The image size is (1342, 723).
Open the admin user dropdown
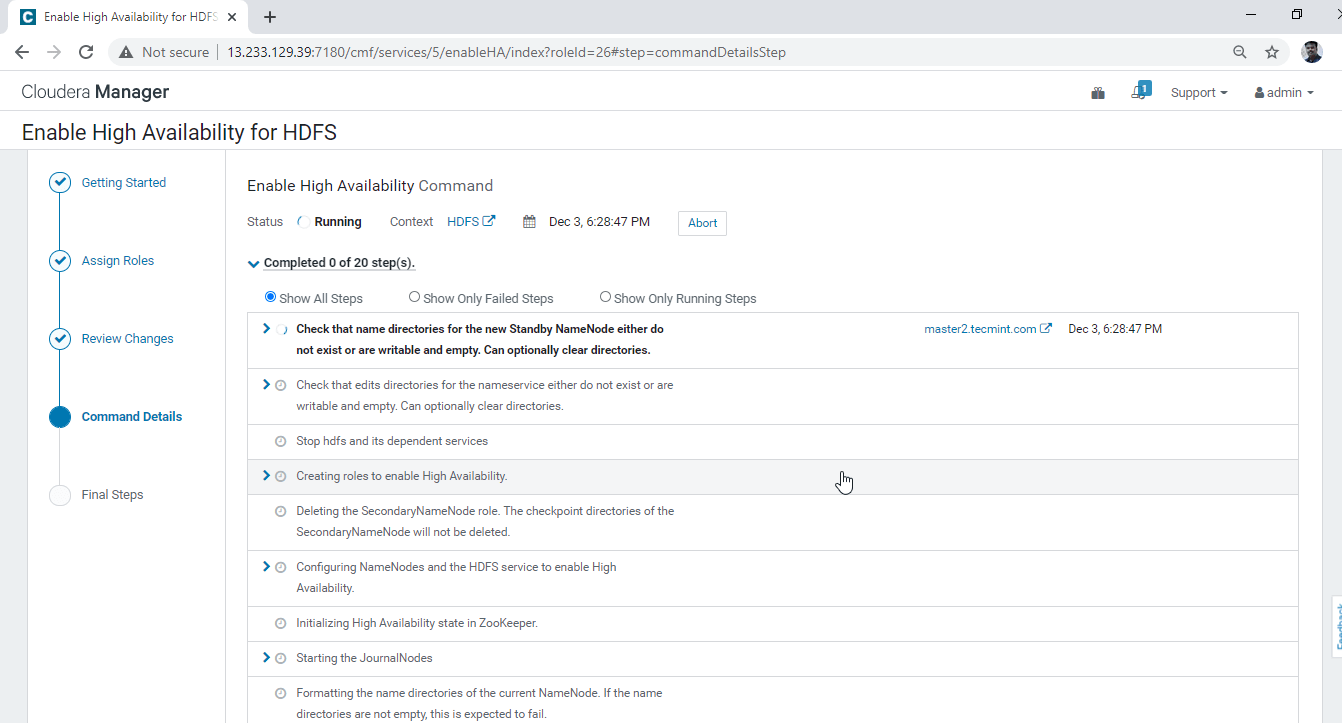click(x=1284, y=93)
